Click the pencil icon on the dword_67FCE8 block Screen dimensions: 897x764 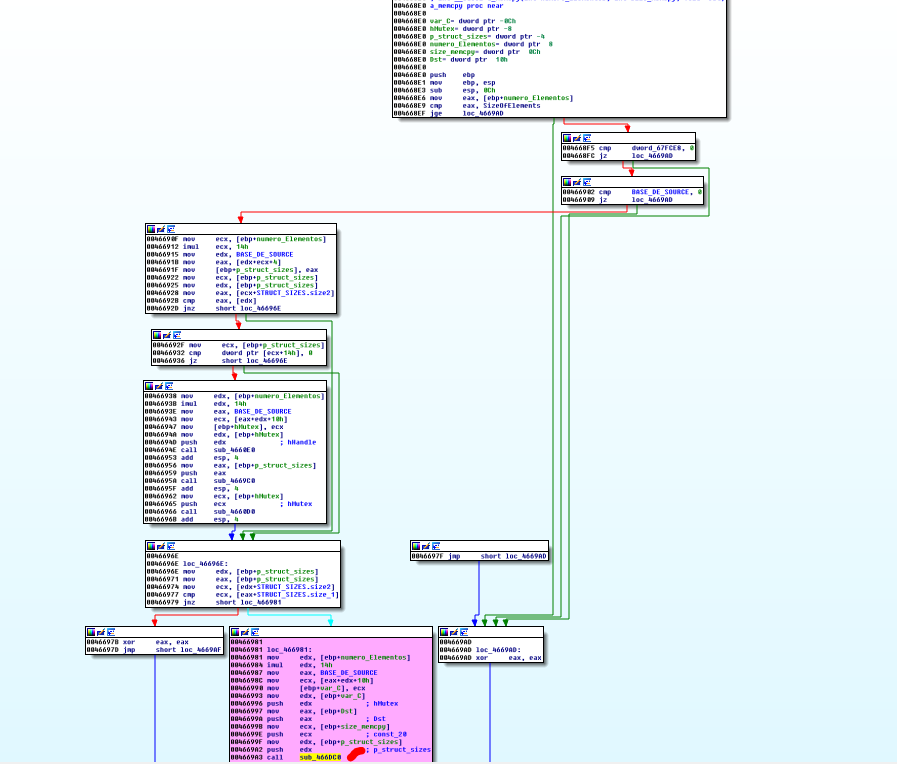(x=577, y=138)
